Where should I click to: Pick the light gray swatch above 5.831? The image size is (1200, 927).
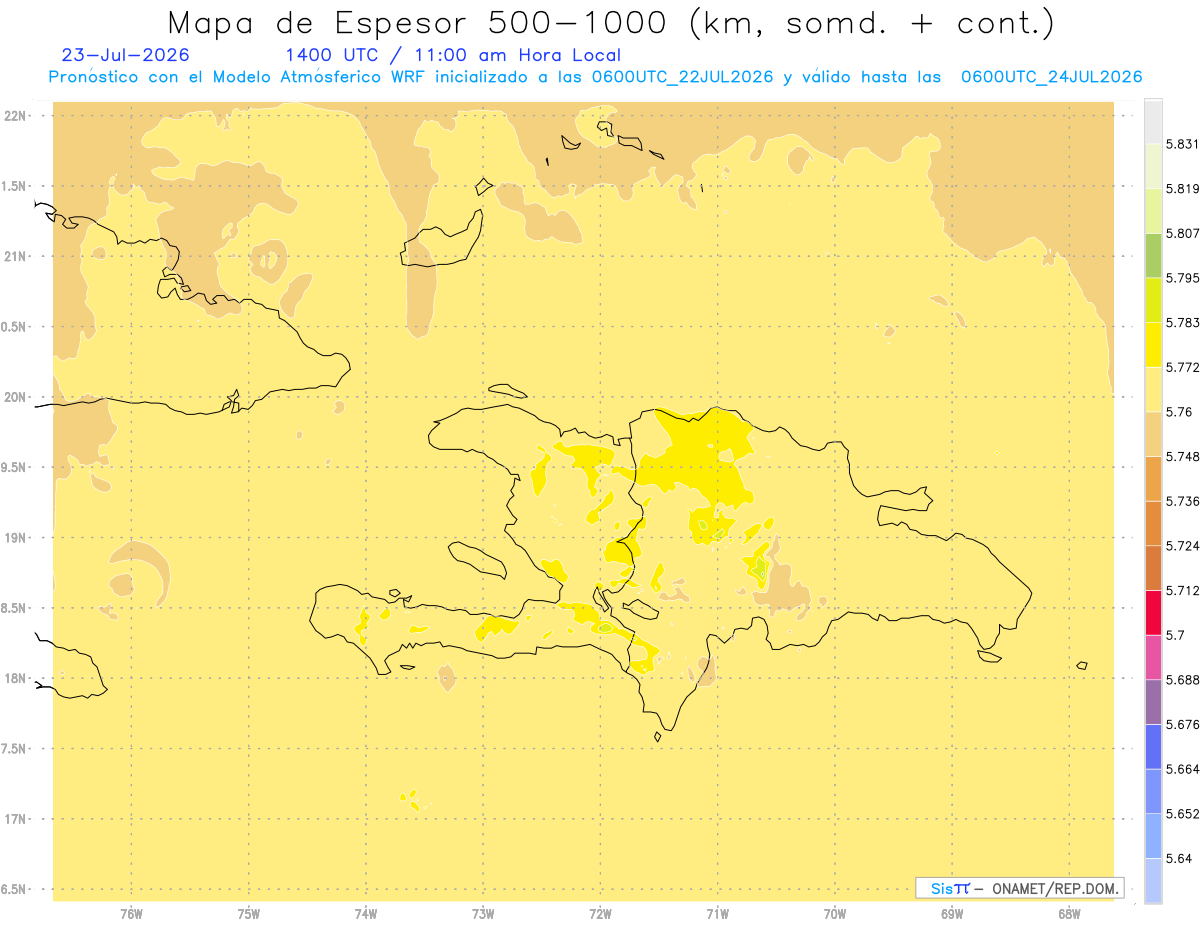(x=1153, y=122)
